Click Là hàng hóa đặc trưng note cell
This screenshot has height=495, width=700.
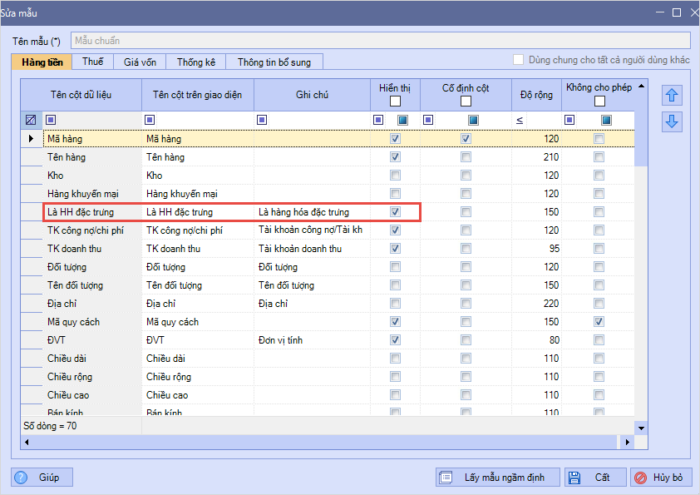tap(312, 212)
